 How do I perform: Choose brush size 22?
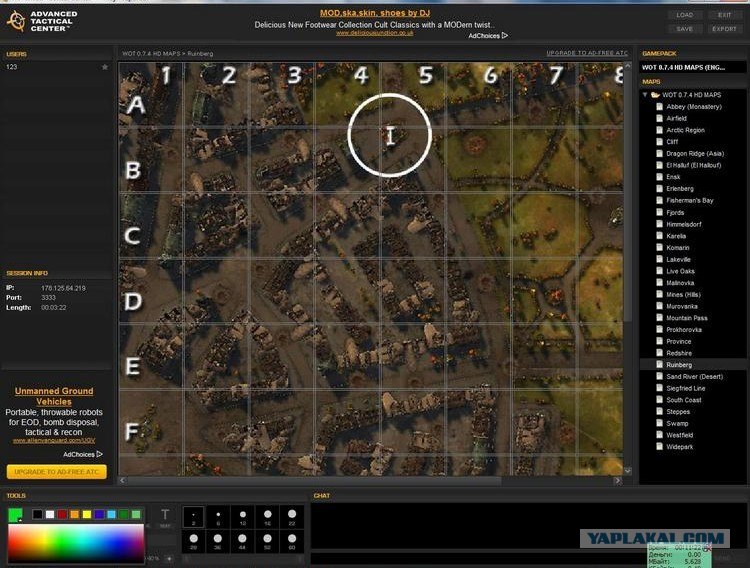292,517
